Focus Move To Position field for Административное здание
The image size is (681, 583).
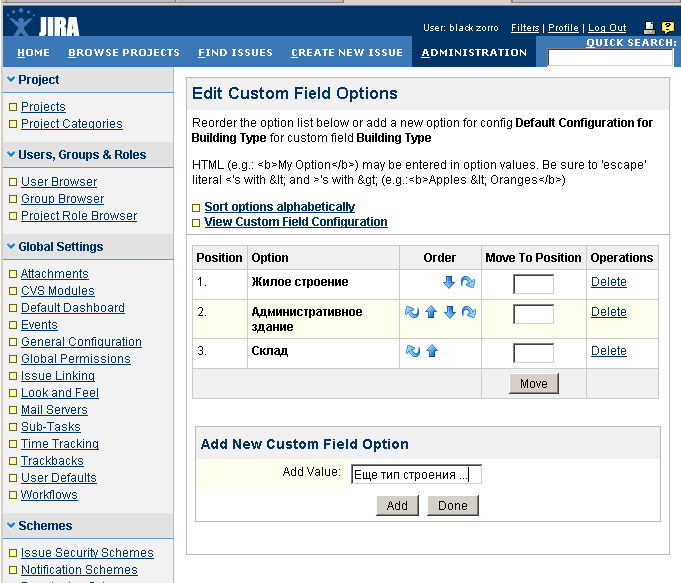(533, 314)
